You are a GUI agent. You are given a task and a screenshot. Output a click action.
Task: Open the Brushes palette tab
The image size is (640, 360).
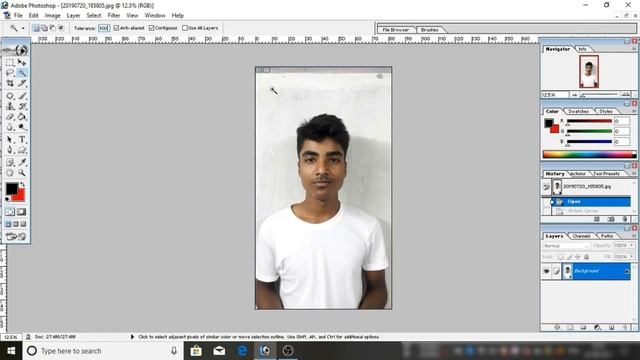click(429, 30)
